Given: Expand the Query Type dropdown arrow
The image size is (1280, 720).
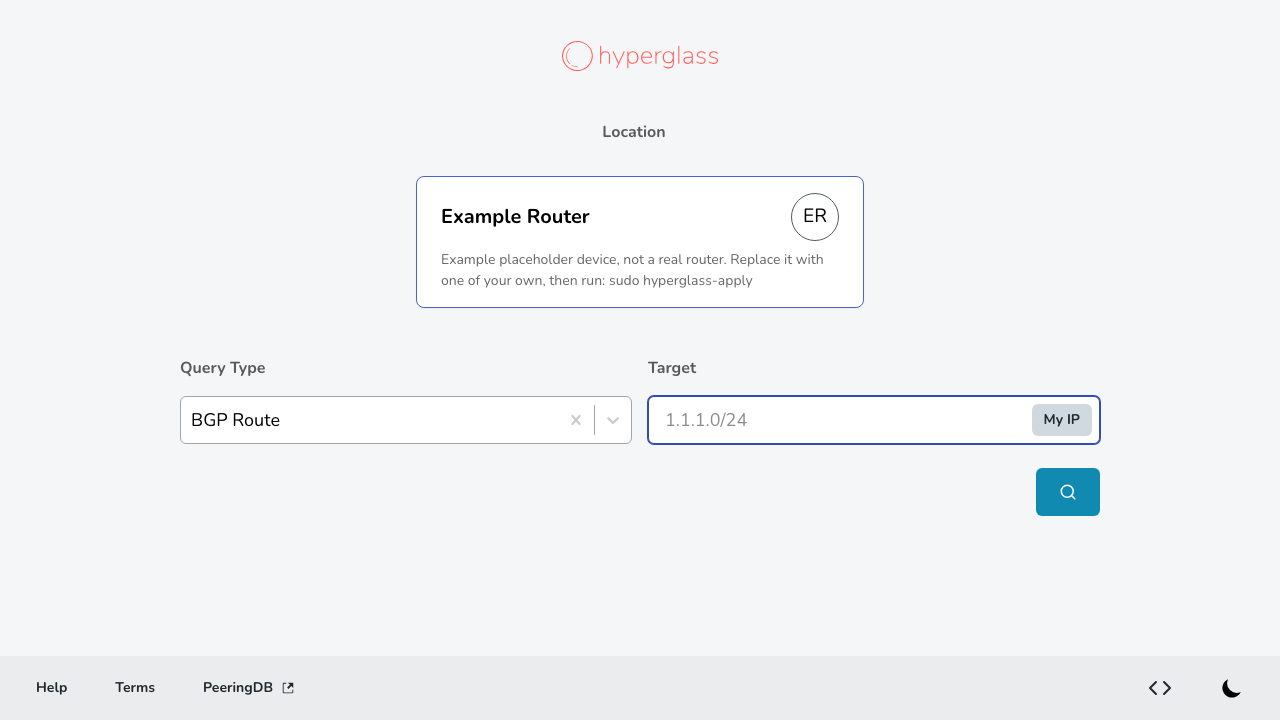Looking at the screenshot, I should (613, 420).
